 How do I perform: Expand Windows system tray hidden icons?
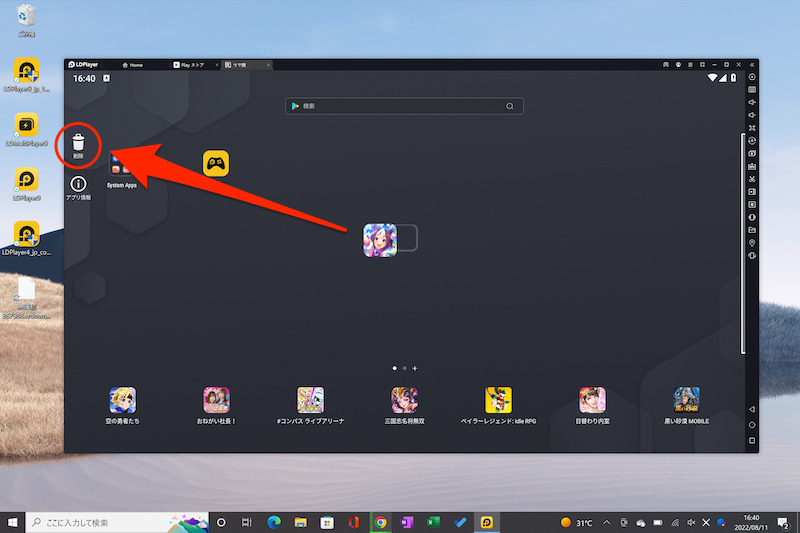click(607, 522)
